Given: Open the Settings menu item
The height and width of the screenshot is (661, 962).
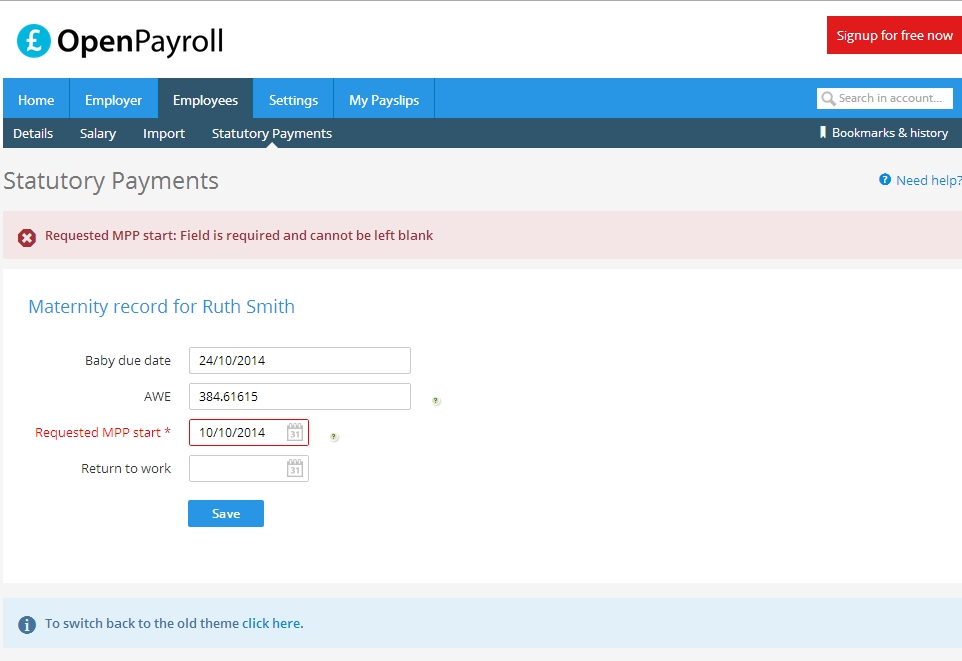Looking at the screenshot, I should pyautogui.click(x=292, y=99).
